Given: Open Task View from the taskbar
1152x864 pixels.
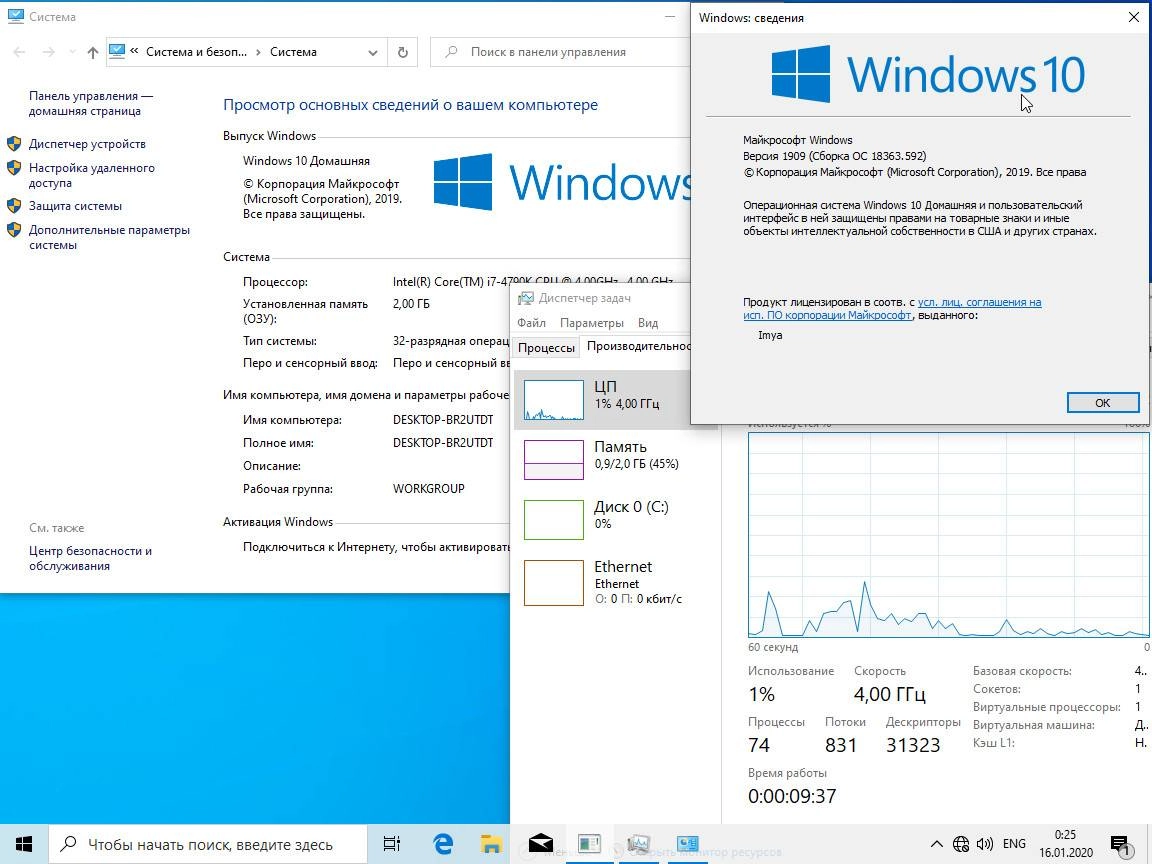Looking at the screenshot, I should click(x=392, y=844).
